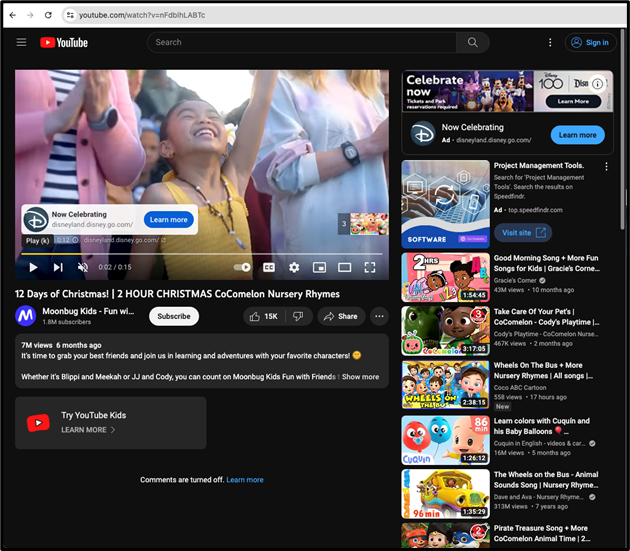Open the Moonbug Kids channel name link

tap(88, 311)
